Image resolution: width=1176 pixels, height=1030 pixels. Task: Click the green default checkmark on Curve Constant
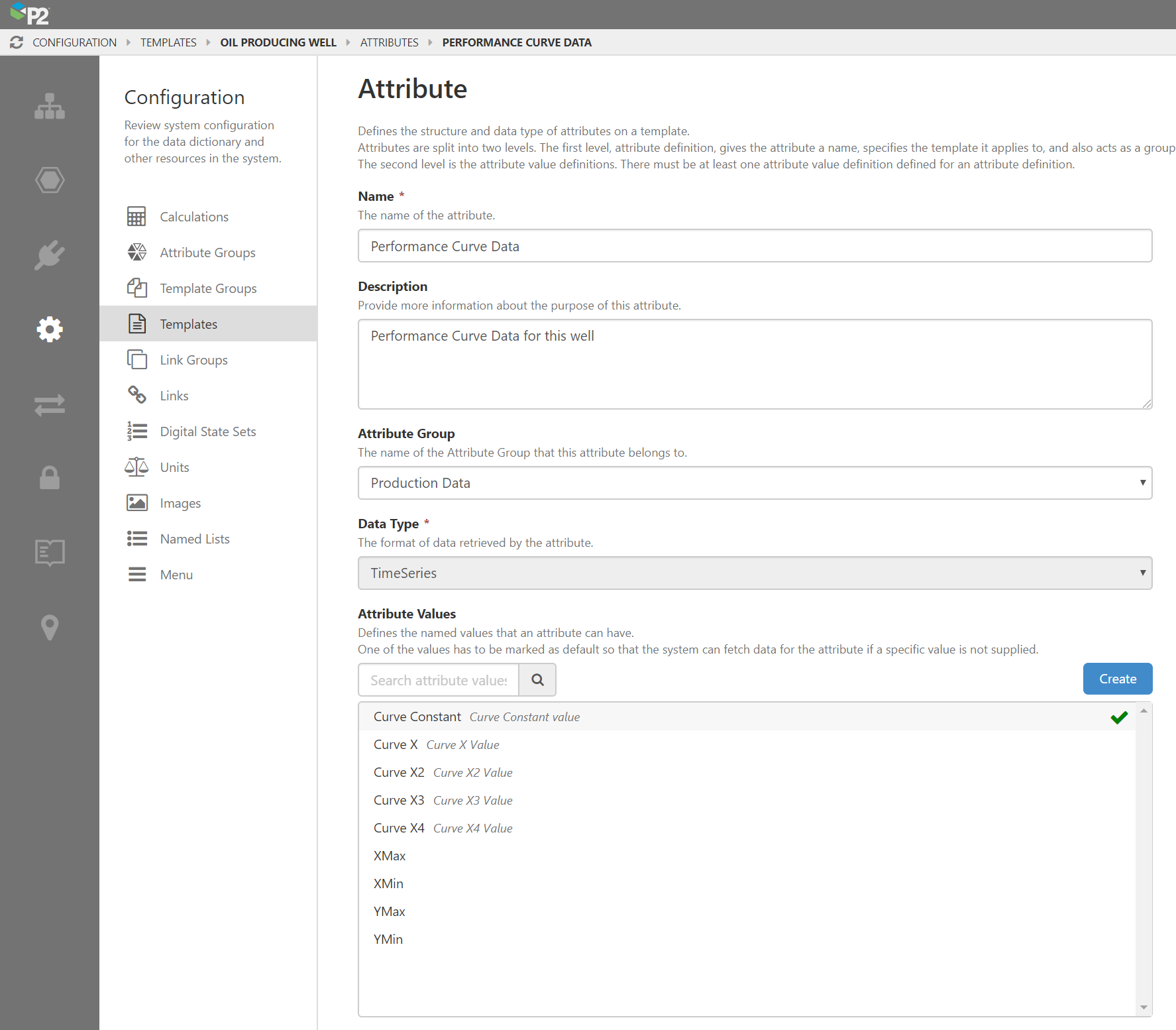click(x=1119, y=717)
